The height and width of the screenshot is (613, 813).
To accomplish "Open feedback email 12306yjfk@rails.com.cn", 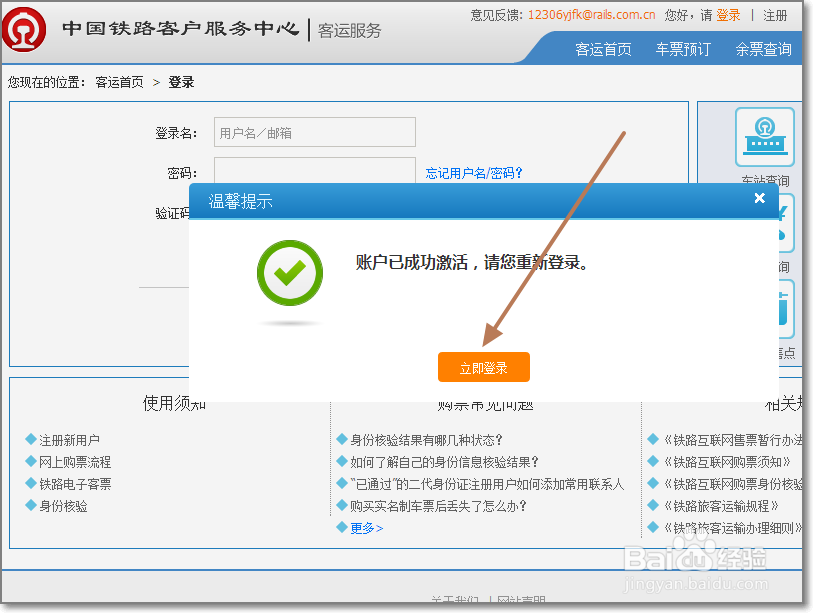I will [x=590, y=14].
